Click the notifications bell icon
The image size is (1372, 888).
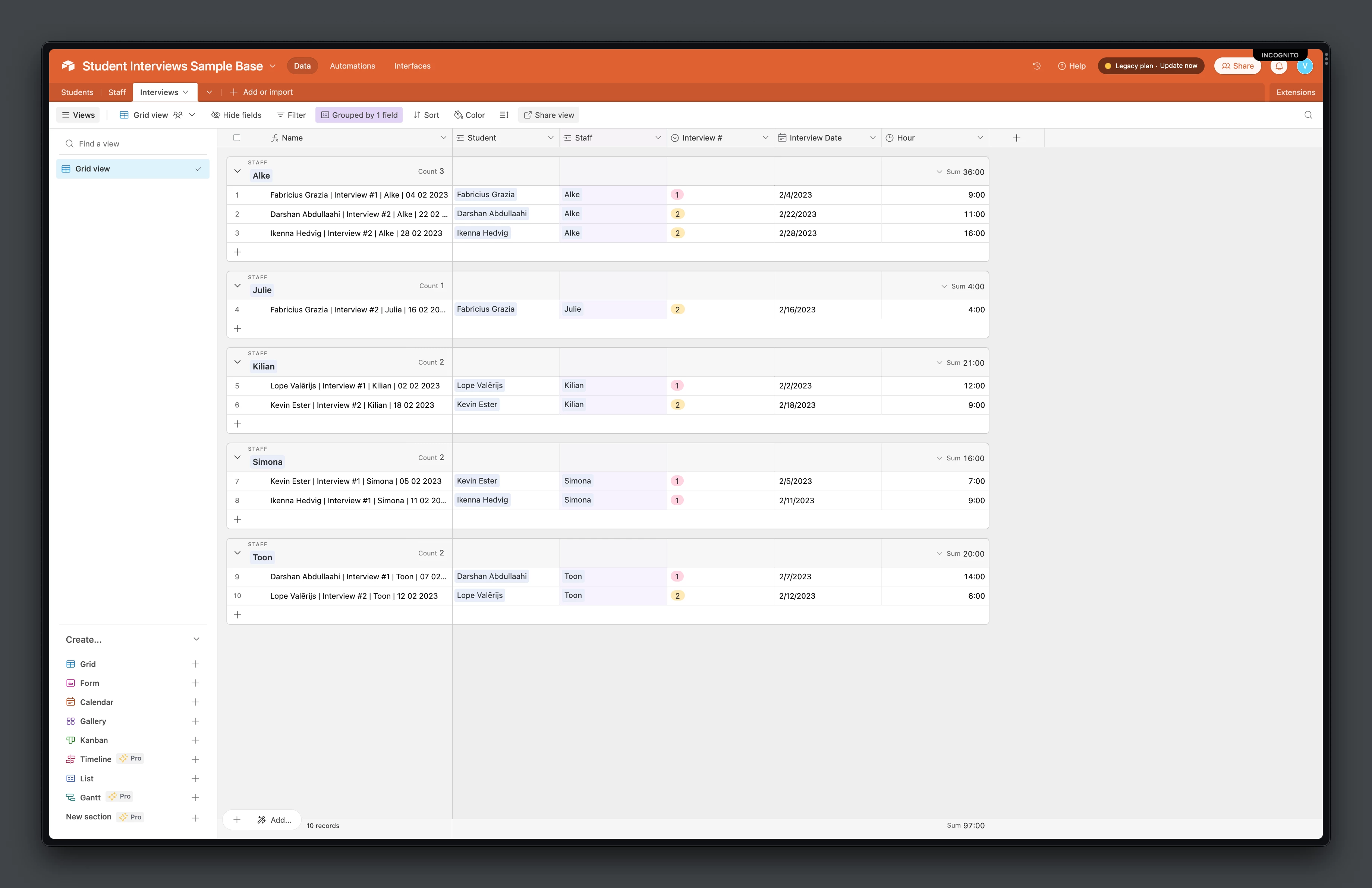[x=1279, y=66]
